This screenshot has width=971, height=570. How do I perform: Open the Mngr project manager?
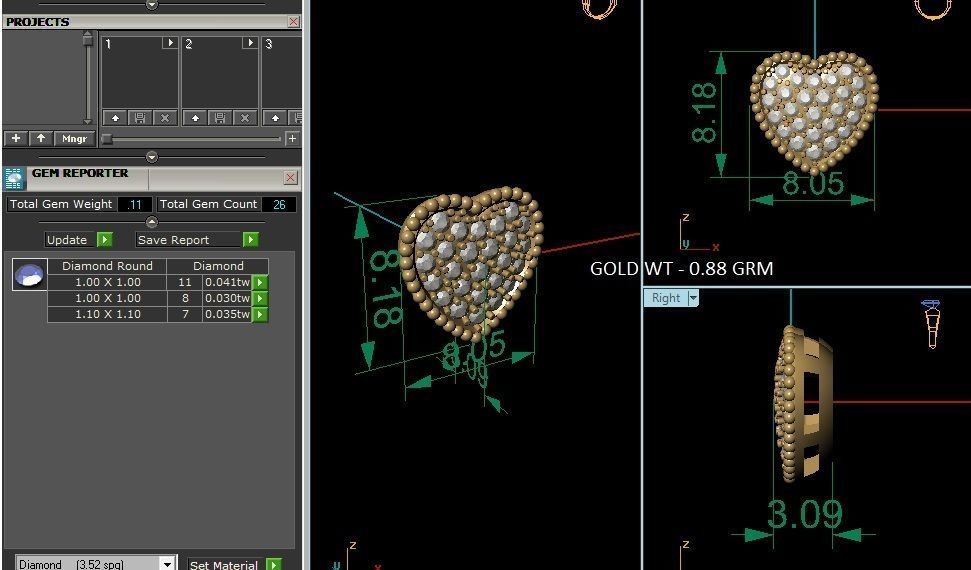click(x=74, y=138)
